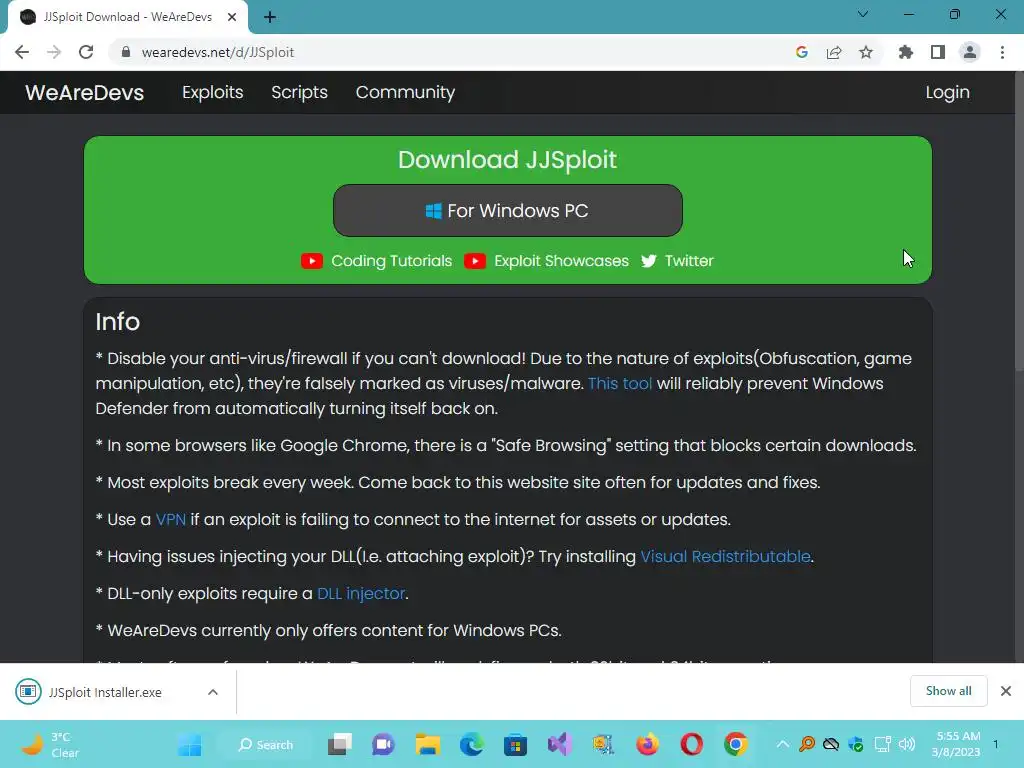Reload the page with the refresh icon
The image size is (1024, 768).
point(86,52)
